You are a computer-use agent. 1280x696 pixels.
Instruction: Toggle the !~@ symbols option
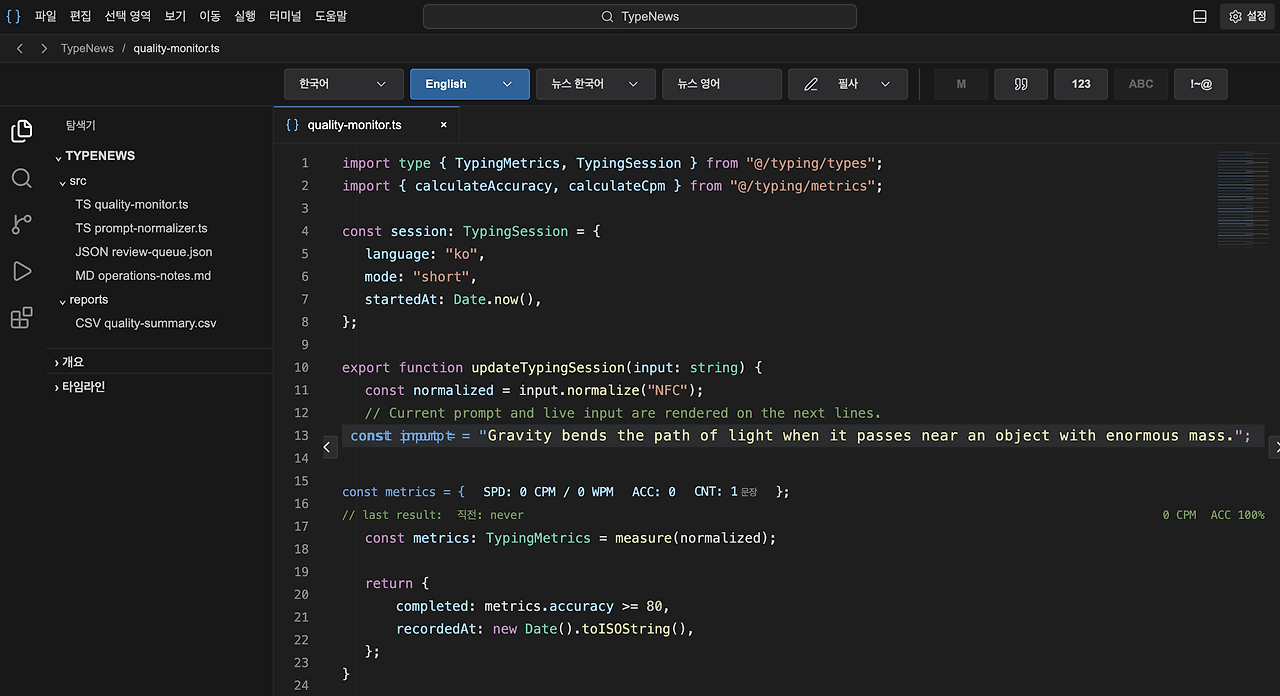pyautogui.click(x=1201, y=84)
